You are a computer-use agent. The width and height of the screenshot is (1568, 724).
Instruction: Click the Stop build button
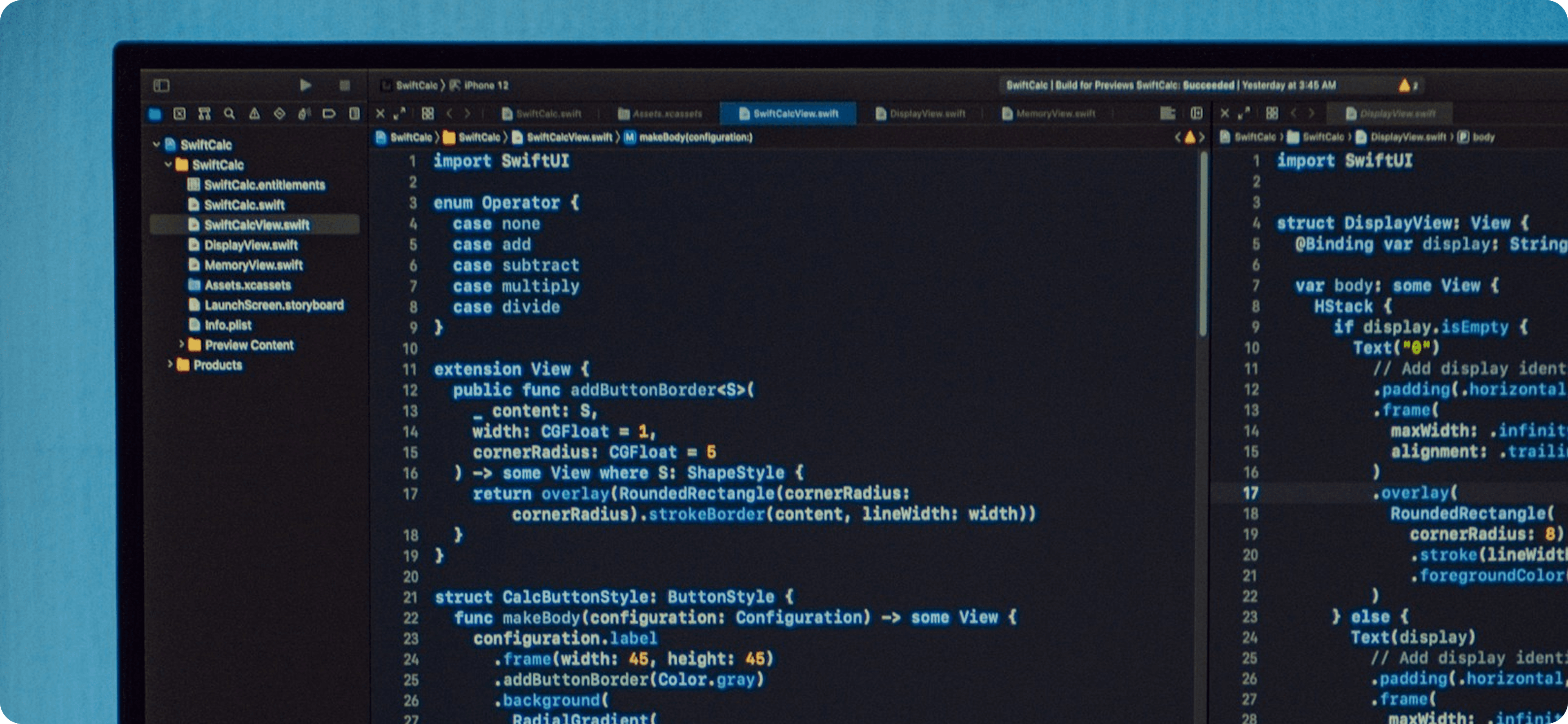coord(345,85)
